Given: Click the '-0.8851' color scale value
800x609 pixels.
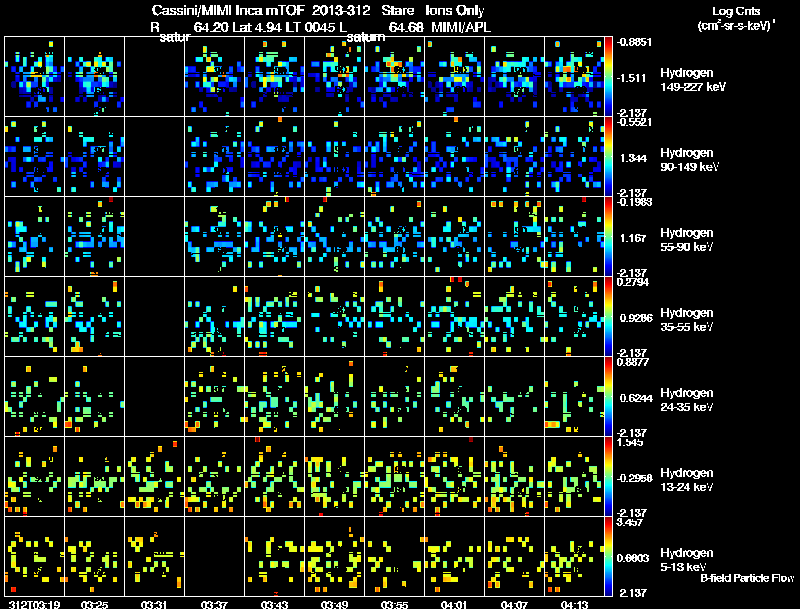Looking at the screenshot, I should pyautogui.click(x=633, y=42).
